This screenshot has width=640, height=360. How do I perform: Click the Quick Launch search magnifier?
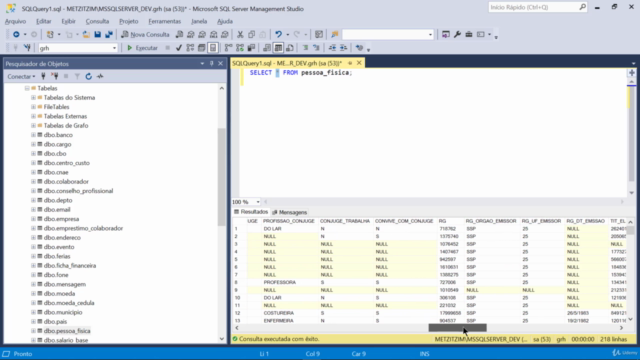pyautogui.click(x=582, y=7)
